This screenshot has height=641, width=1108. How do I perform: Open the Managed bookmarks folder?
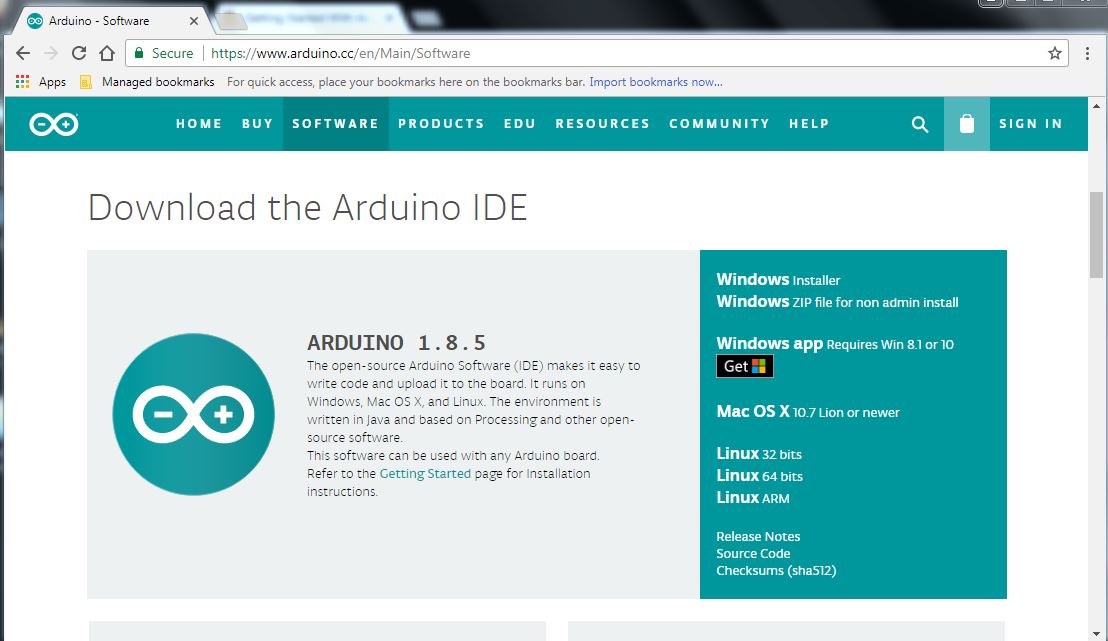[x=147, y=82]
